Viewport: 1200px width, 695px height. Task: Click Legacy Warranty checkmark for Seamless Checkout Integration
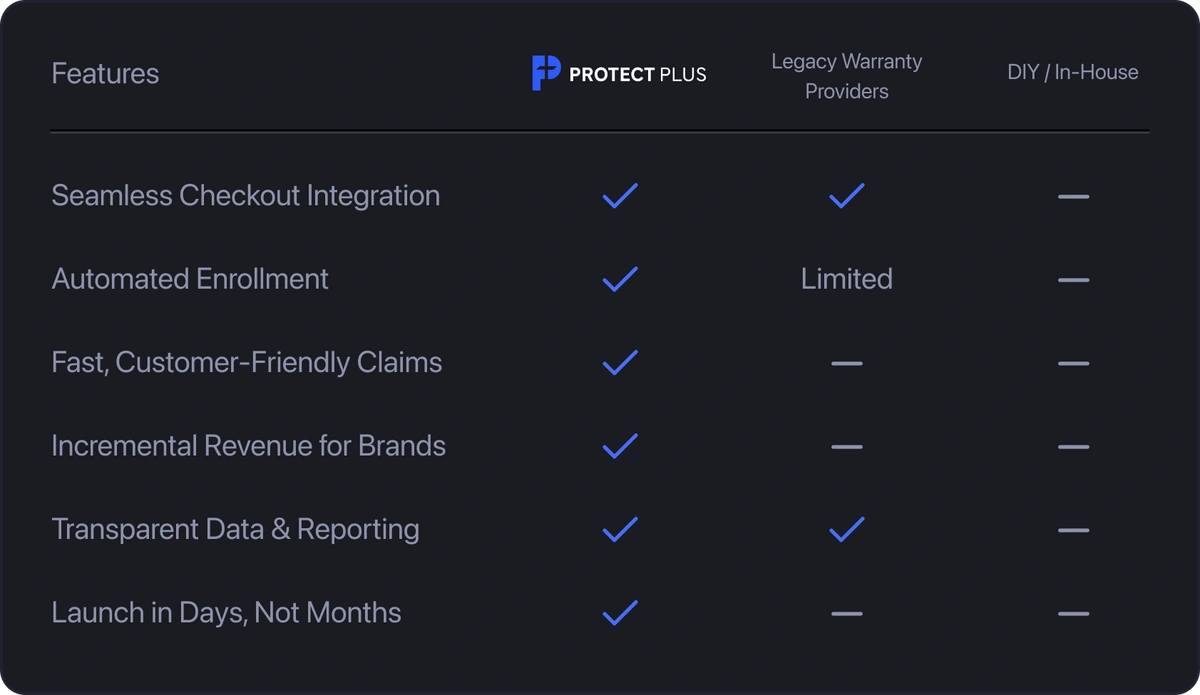pyautogui.click(x=847, y=196)
